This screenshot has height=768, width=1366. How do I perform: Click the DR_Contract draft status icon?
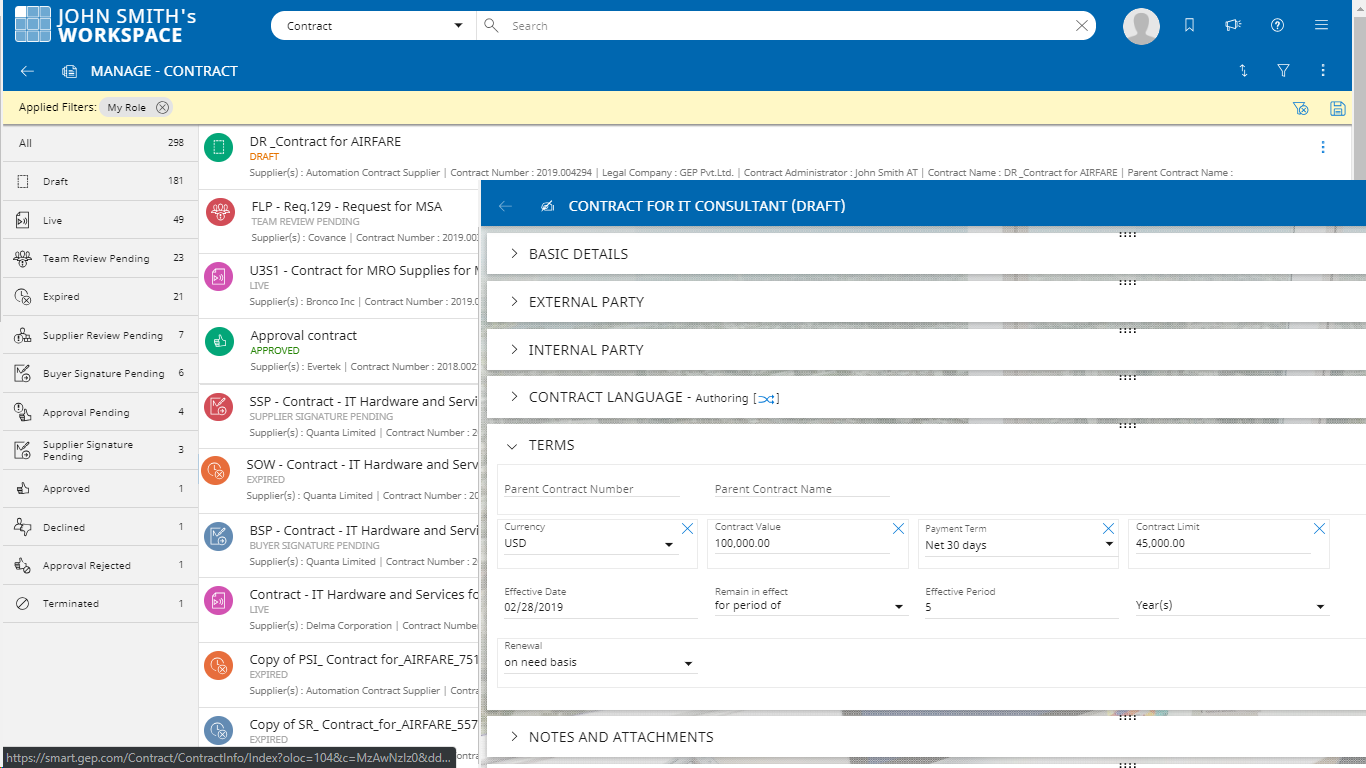point(218,147)
